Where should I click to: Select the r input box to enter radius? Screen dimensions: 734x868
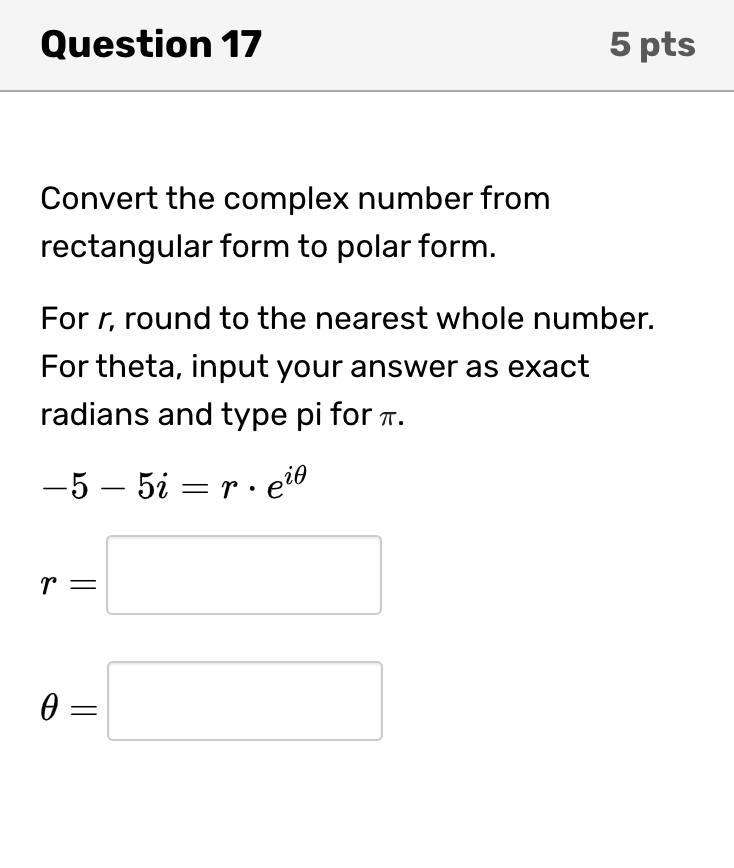click(244, 575)
